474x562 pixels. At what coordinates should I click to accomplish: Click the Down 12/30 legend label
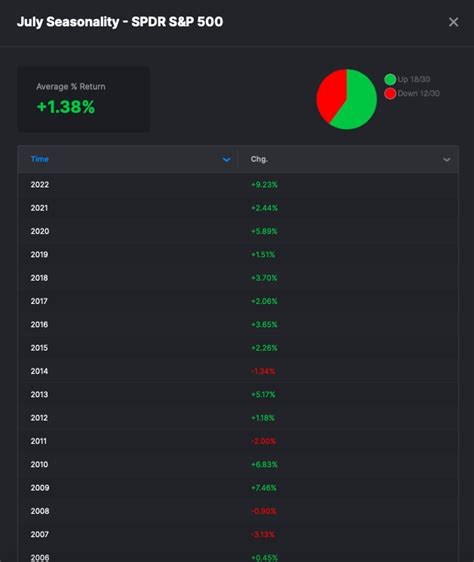(418, 94)
